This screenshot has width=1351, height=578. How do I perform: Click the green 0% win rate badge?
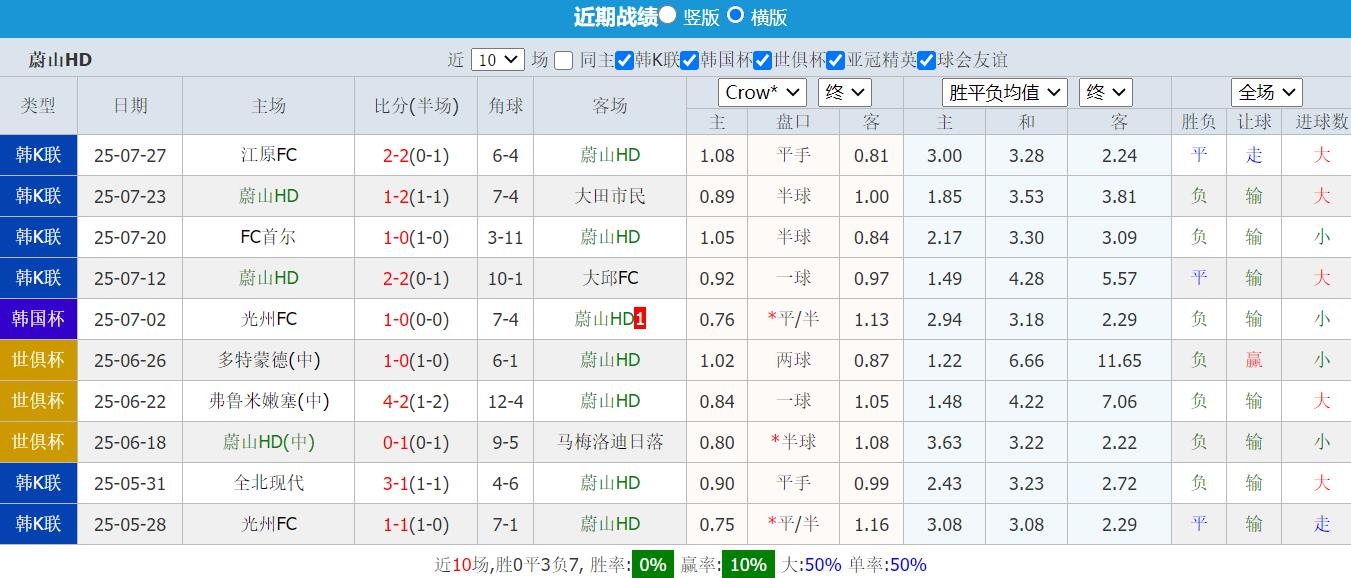[x=651, y=564]
